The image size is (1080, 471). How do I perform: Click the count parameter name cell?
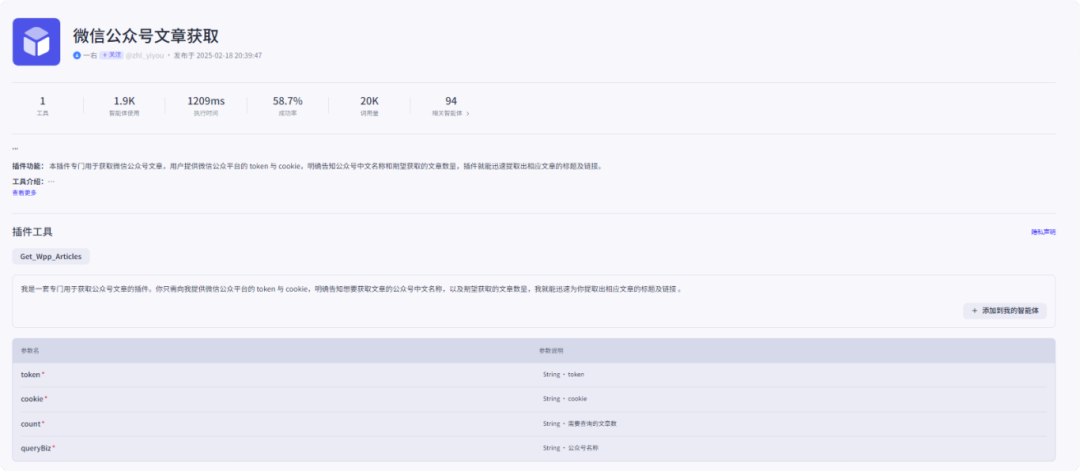tap(33, 423)
